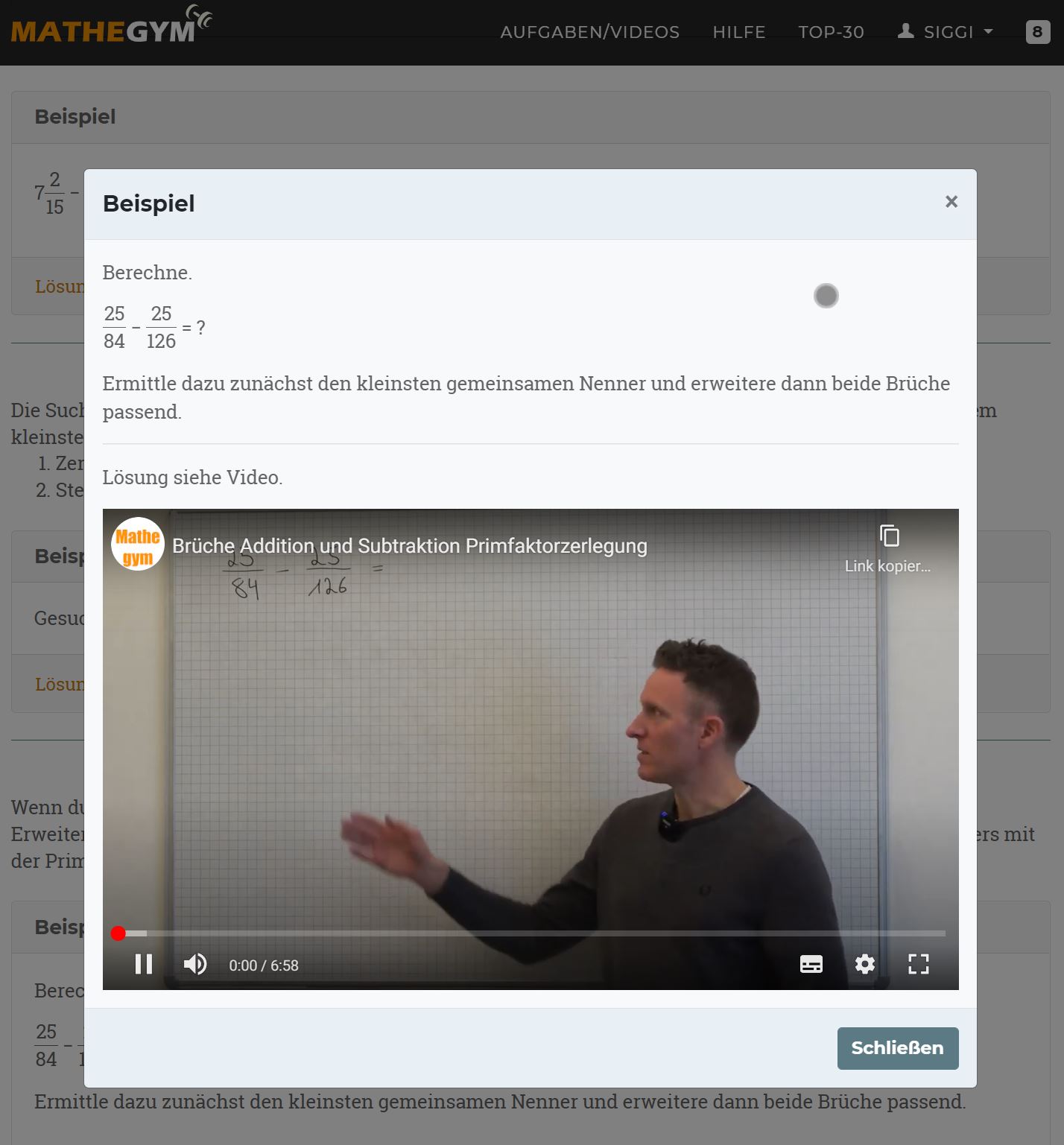Close the Beispiel dialog with X
The width and height of the screenshot is (1064, 1145).
pos(951,202)
